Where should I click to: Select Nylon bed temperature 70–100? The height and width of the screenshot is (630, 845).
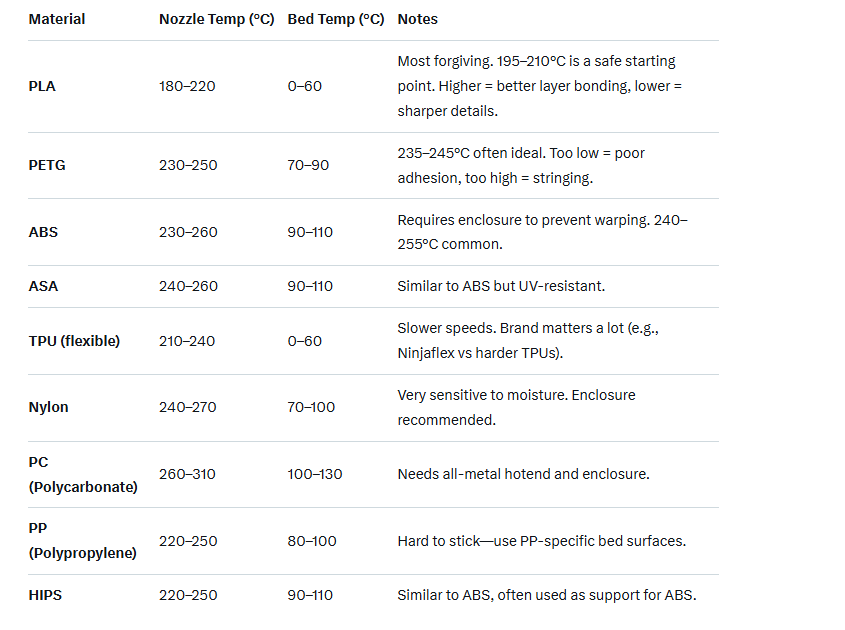pos(311,407)
